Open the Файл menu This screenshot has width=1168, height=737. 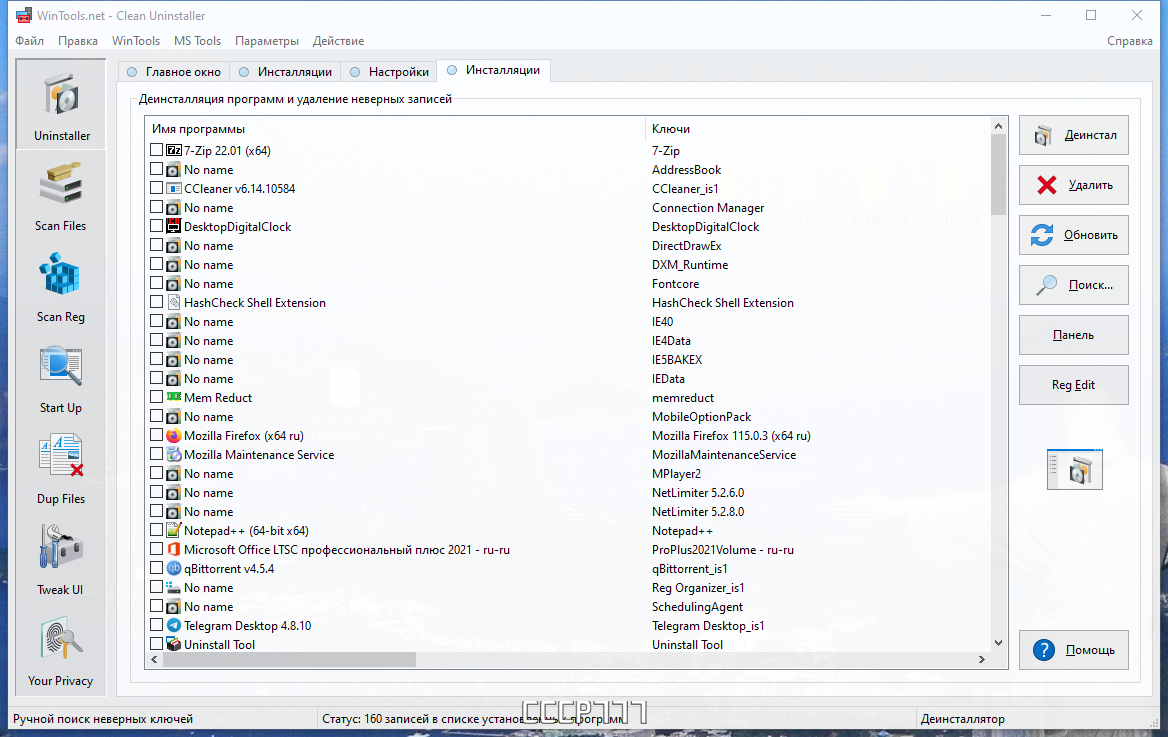[30, 41]
